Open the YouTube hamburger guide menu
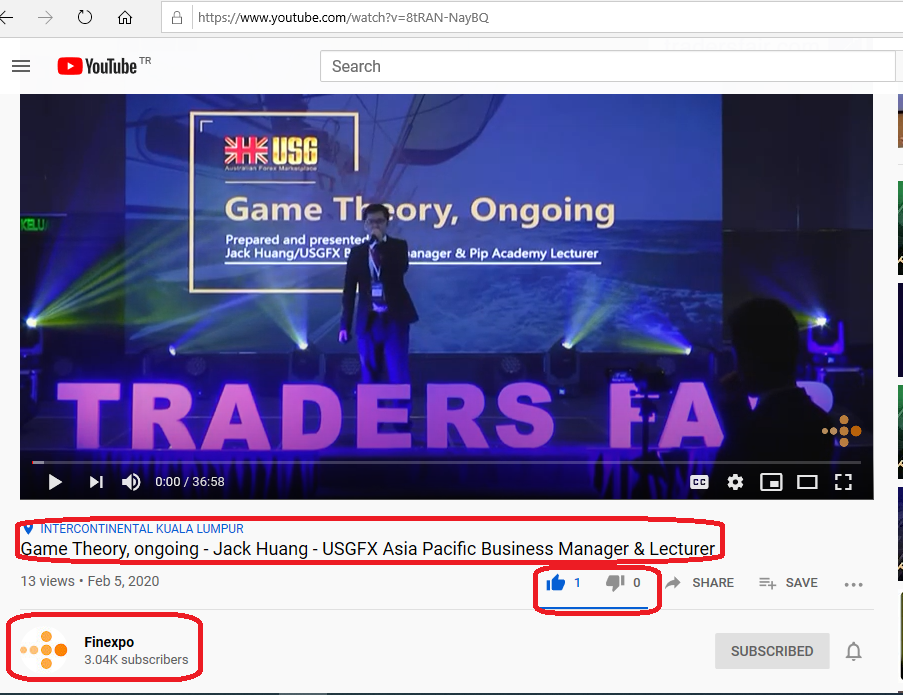 21,66
